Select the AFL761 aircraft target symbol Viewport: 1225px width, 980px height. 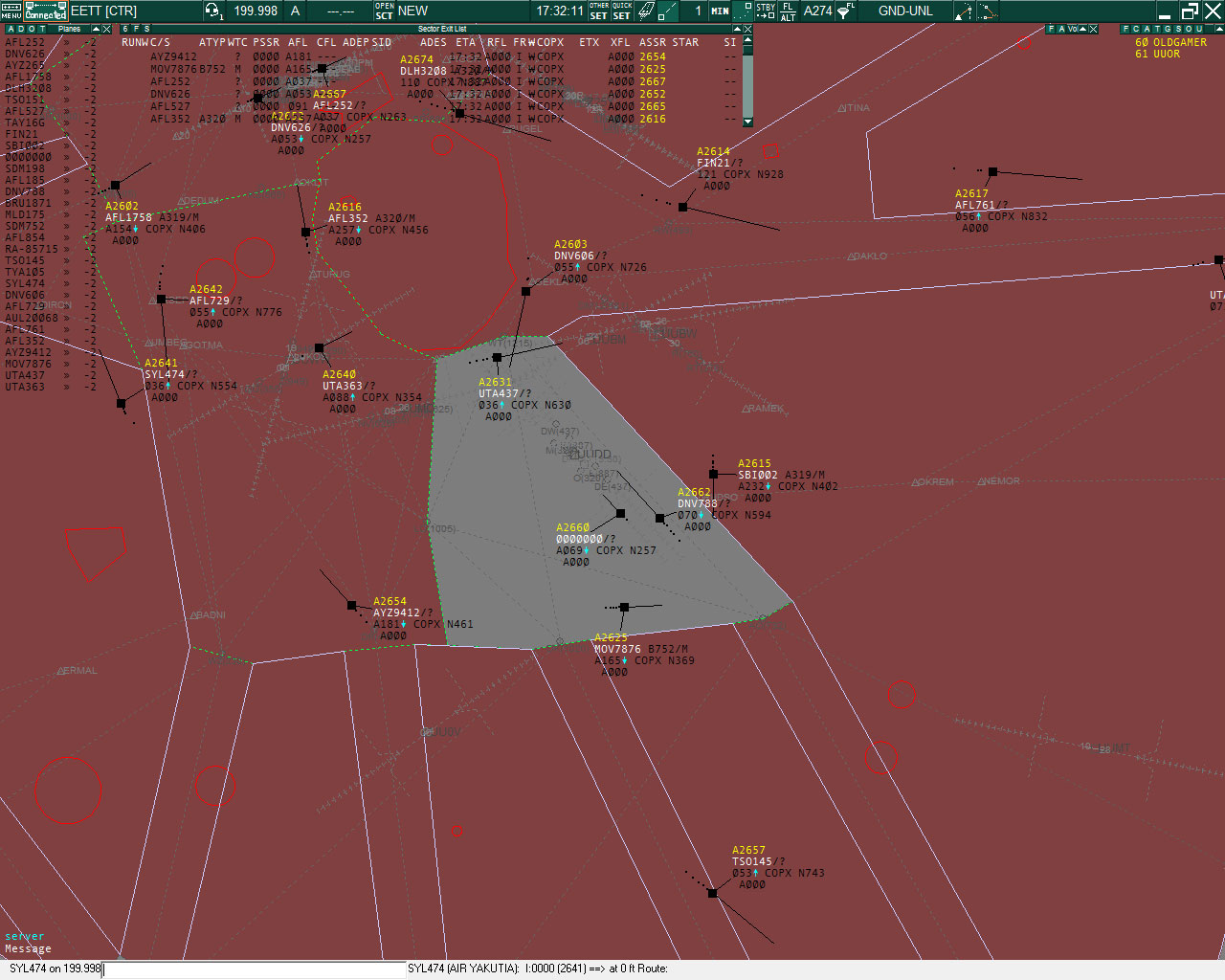[993, 172]
